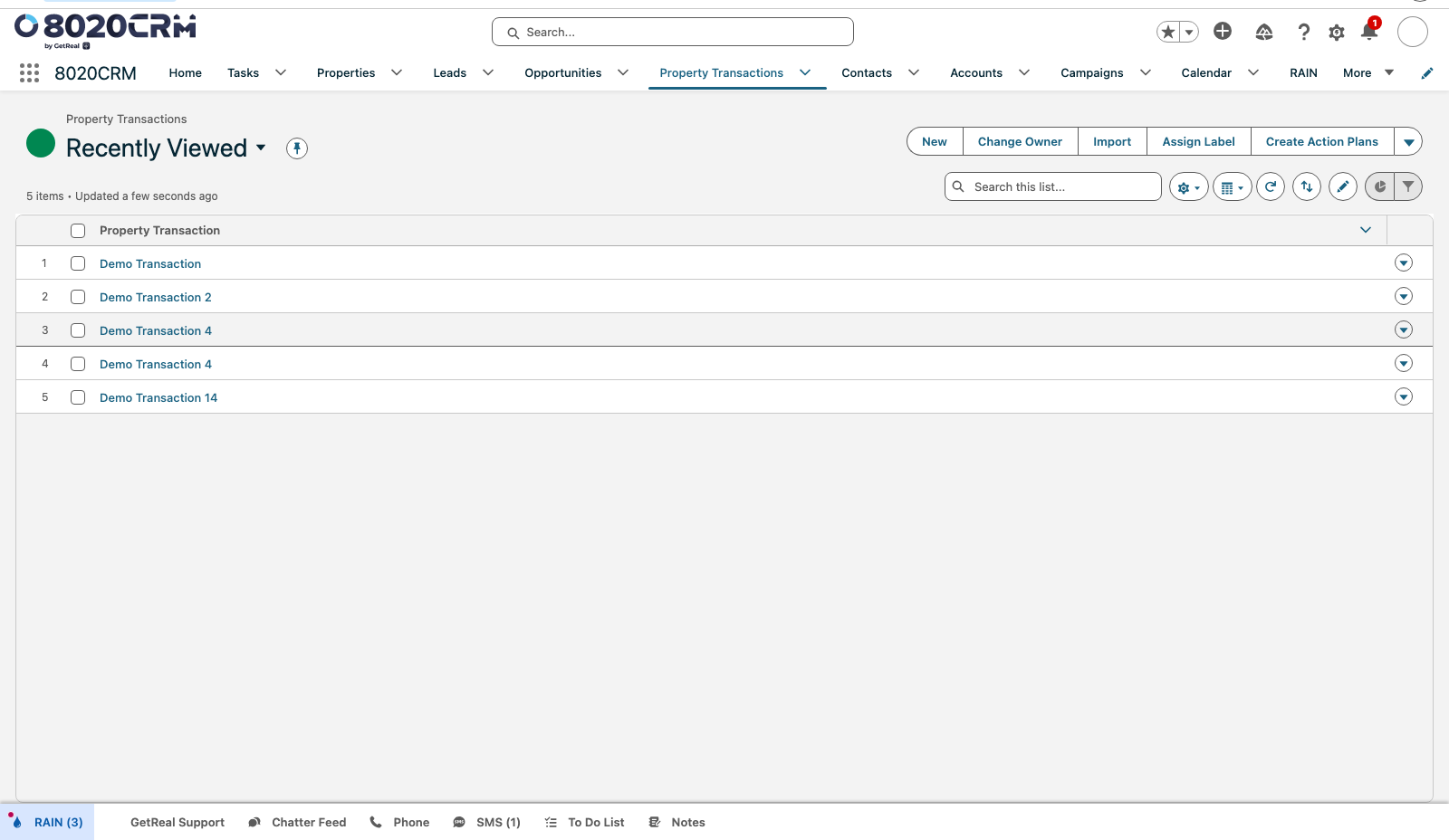Viewport: 1449px width, 840px height.
Task: Expand the Leads tab chevron menu
Action: tap(488, 73)
